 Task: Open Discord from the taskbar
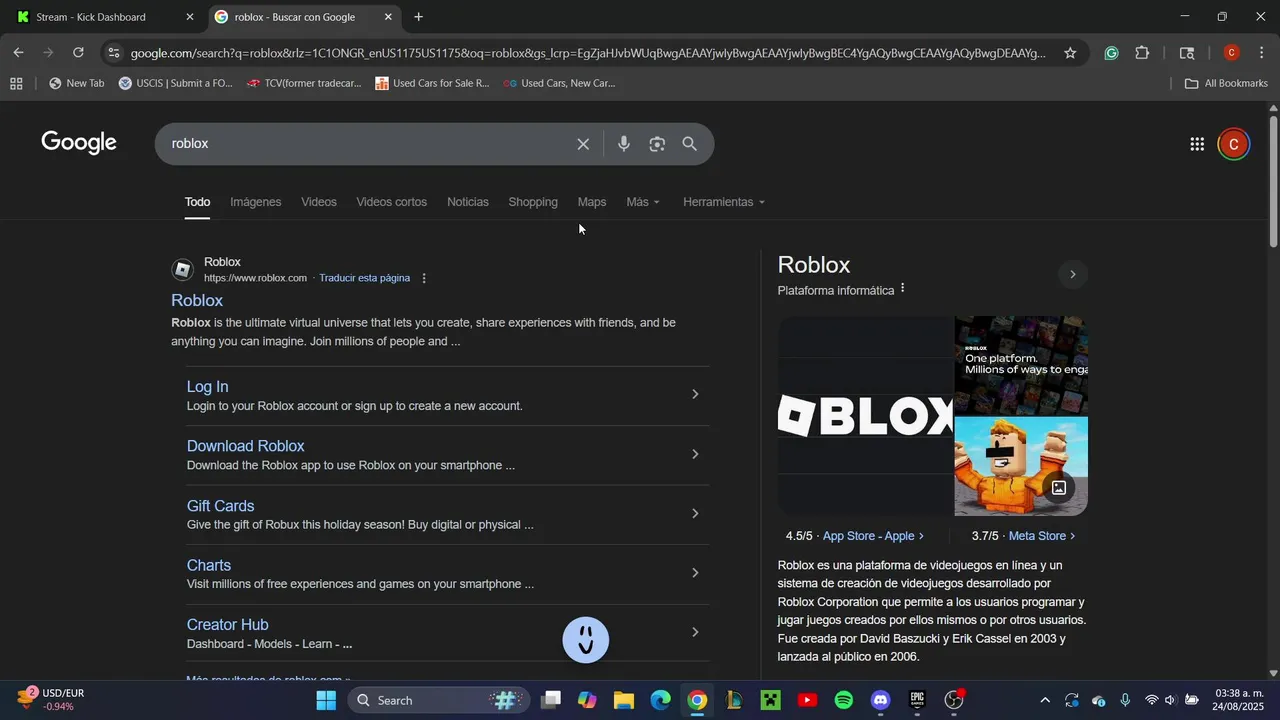coord(880,700)
